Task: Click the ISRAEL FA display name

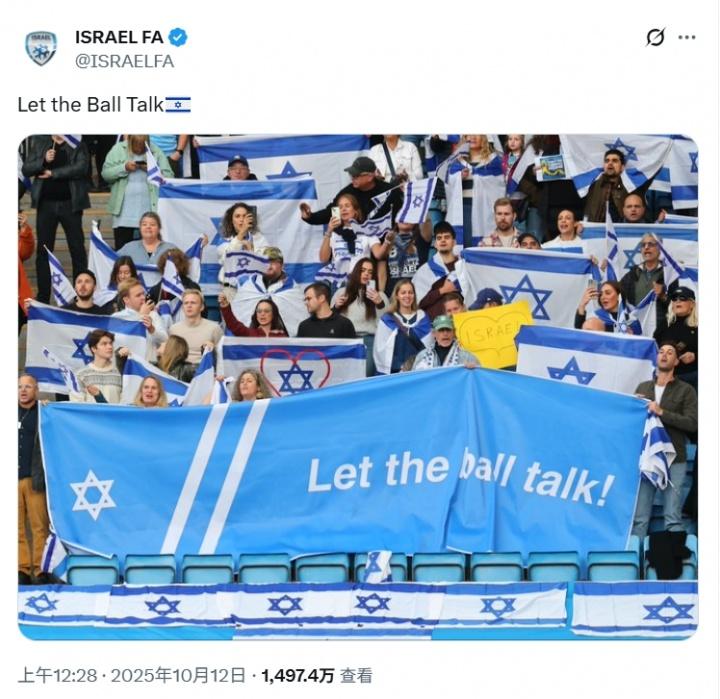Action: click(x=119, y=37)
